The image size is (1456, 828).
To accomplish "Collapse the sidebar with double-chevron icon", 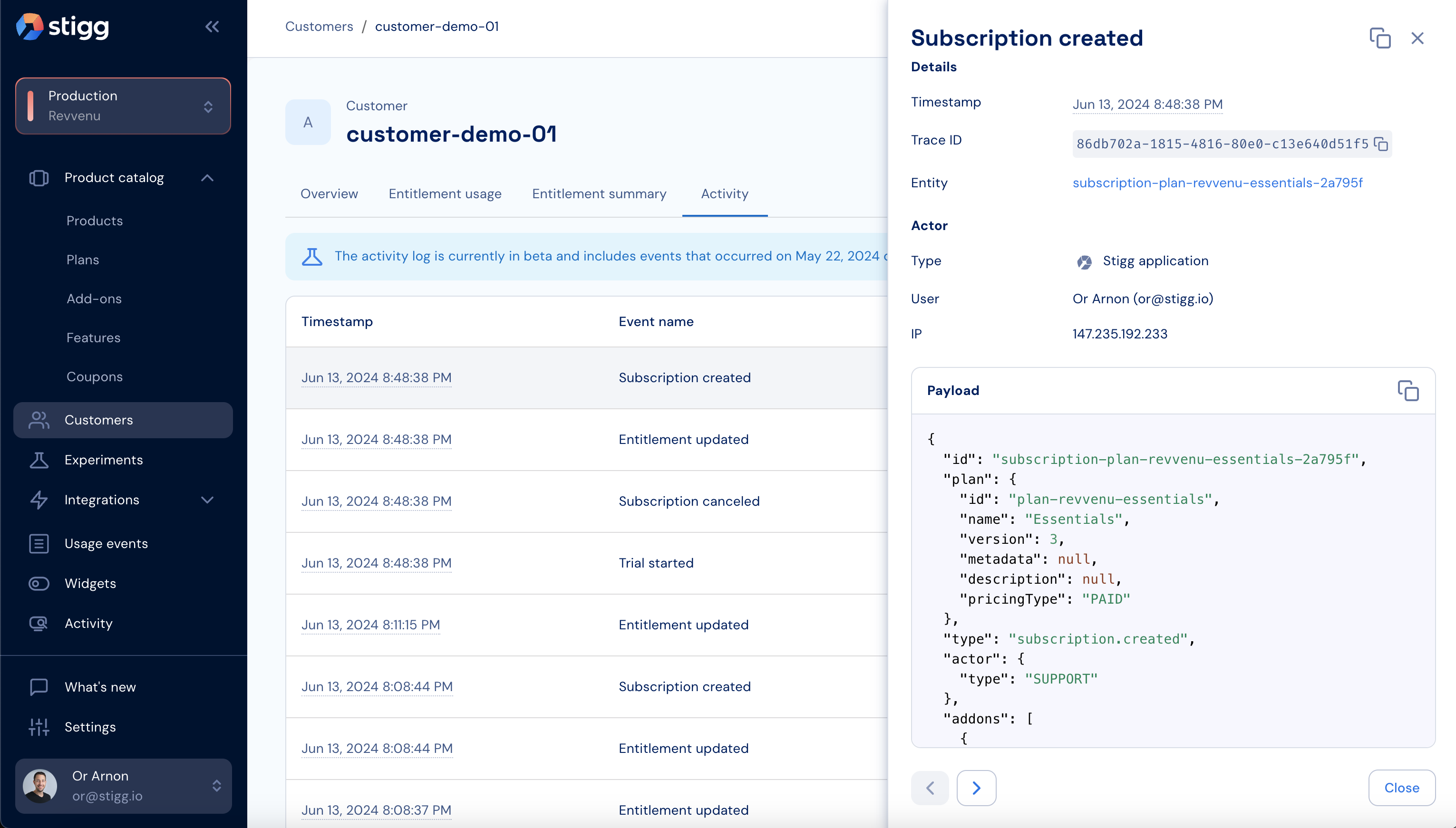I will [212, 27].
